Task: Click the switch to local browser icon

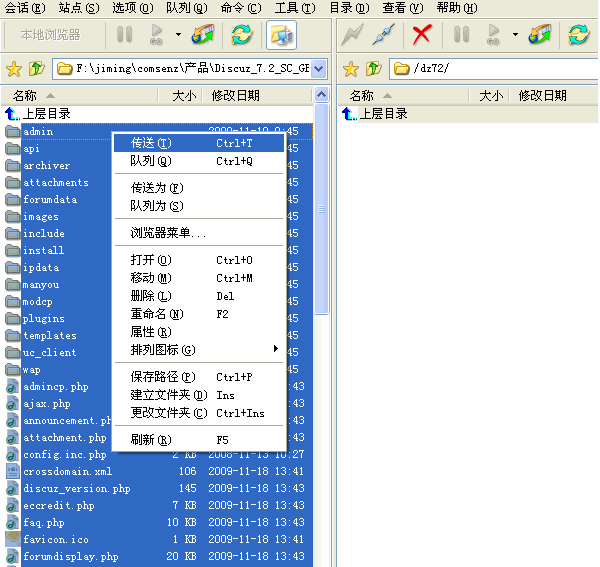Action: click(x=281, y=35)
